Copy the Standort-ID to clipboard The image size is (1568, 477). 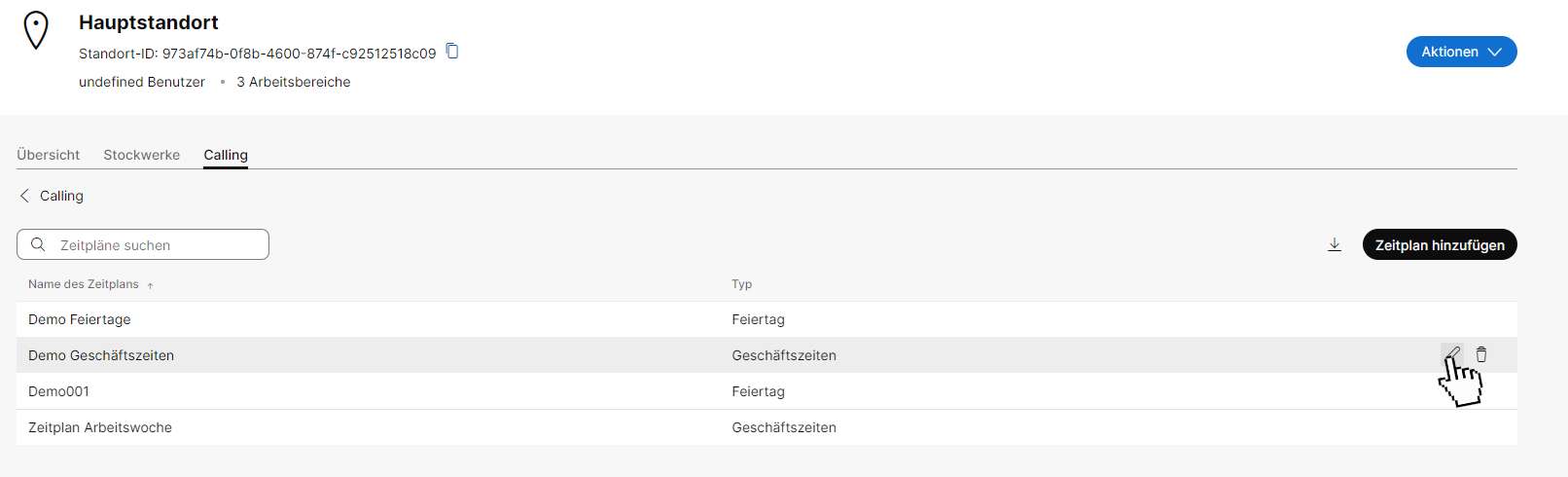452,52
